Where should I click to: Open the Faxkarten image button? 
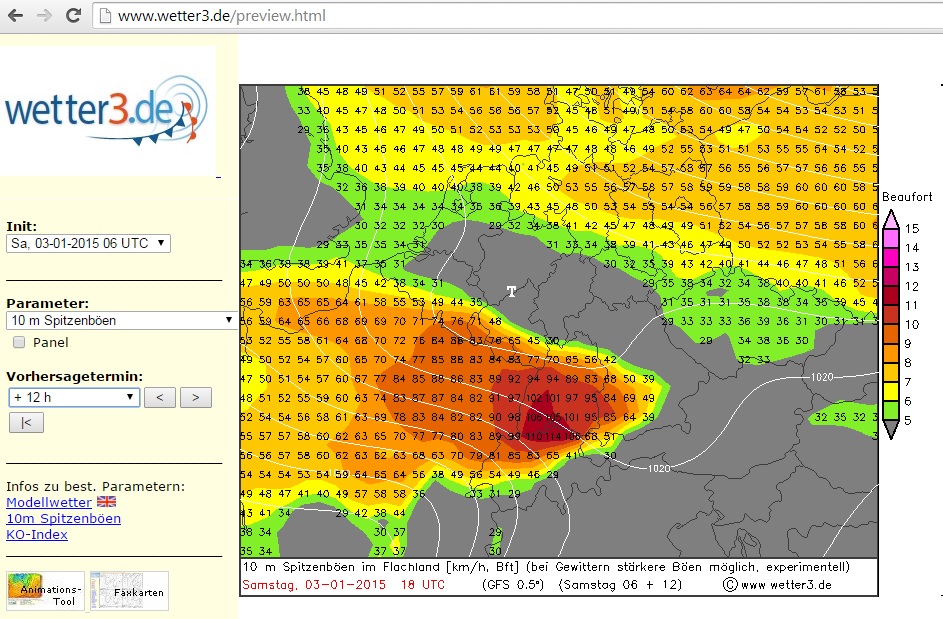pos(129,591)
